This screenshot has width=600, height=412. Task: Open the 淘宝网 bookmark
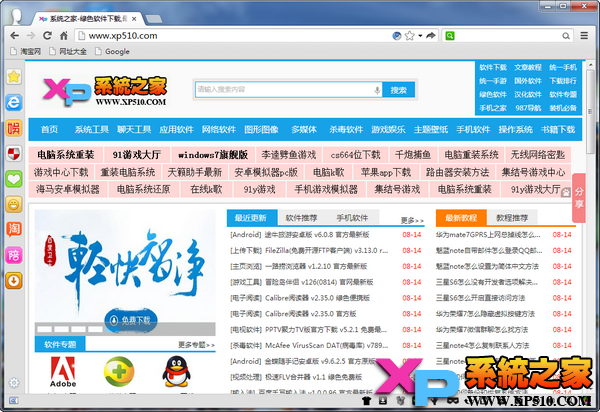click(x=26, y=51)
